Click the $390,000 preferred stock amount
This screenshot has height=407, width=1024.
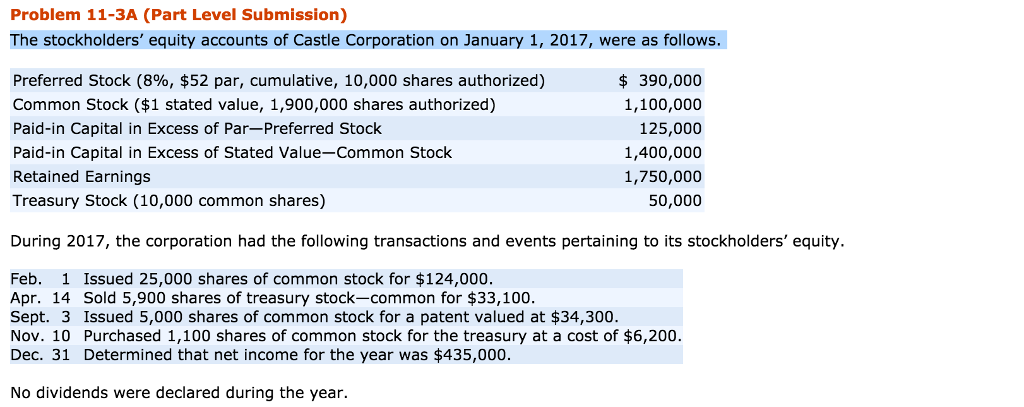661,80
